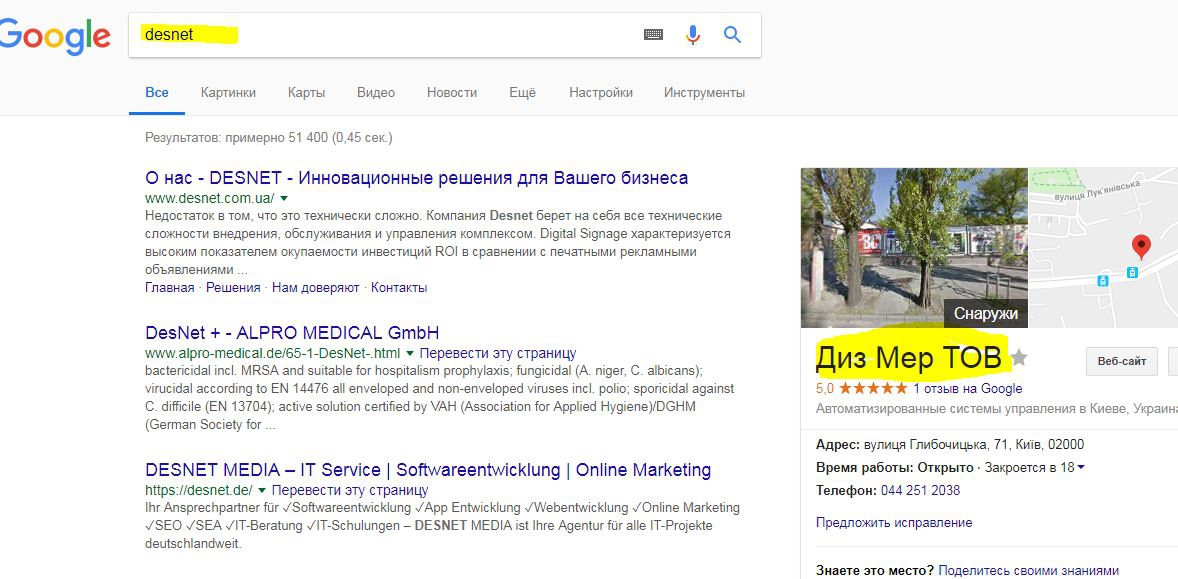Image resolution: width=1178 pixels, height=579 pixels.
Task: Open result 'DESNET MEDIA – IT Service'
Action: click(x=428, y=470)
